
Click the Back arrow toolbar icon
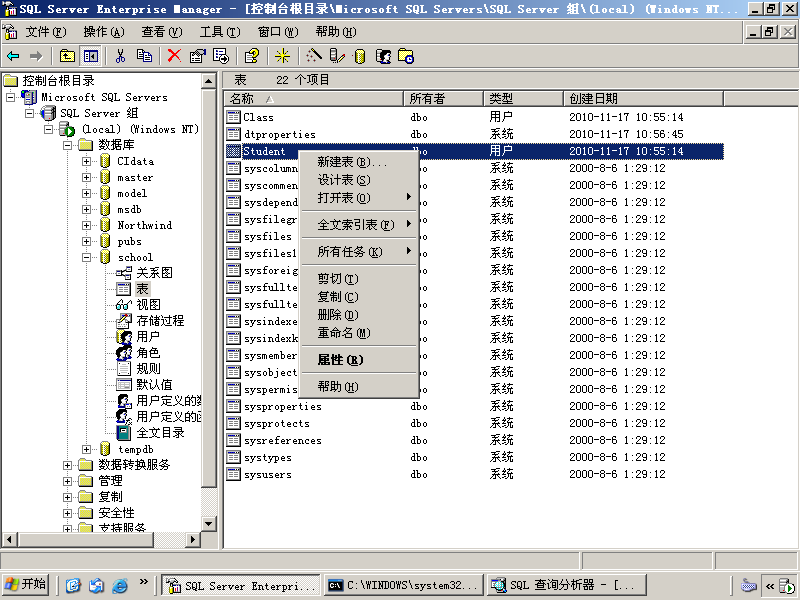[13, 56]
